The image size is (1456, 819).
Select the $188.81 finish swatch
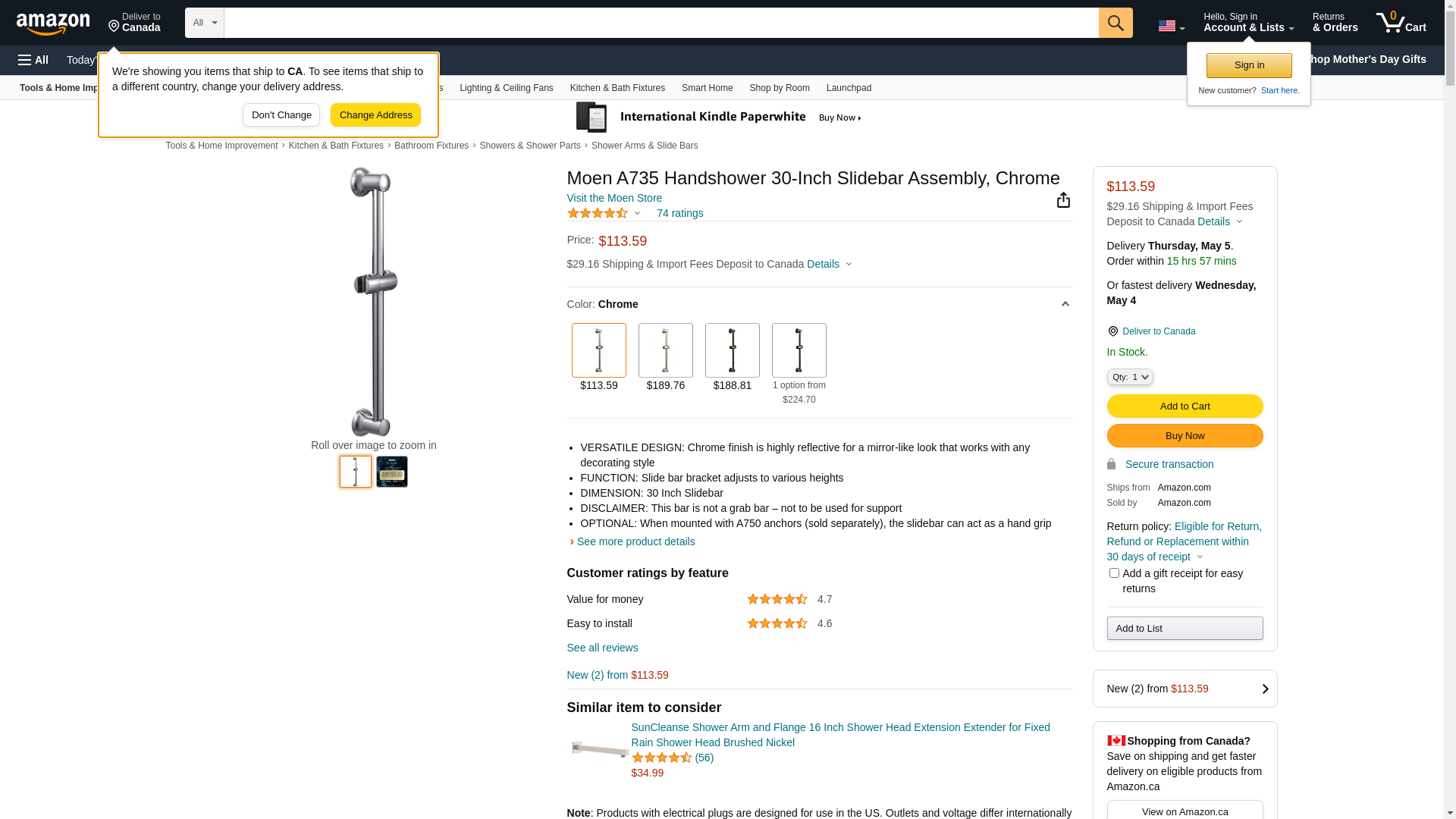tap(732, 350)
